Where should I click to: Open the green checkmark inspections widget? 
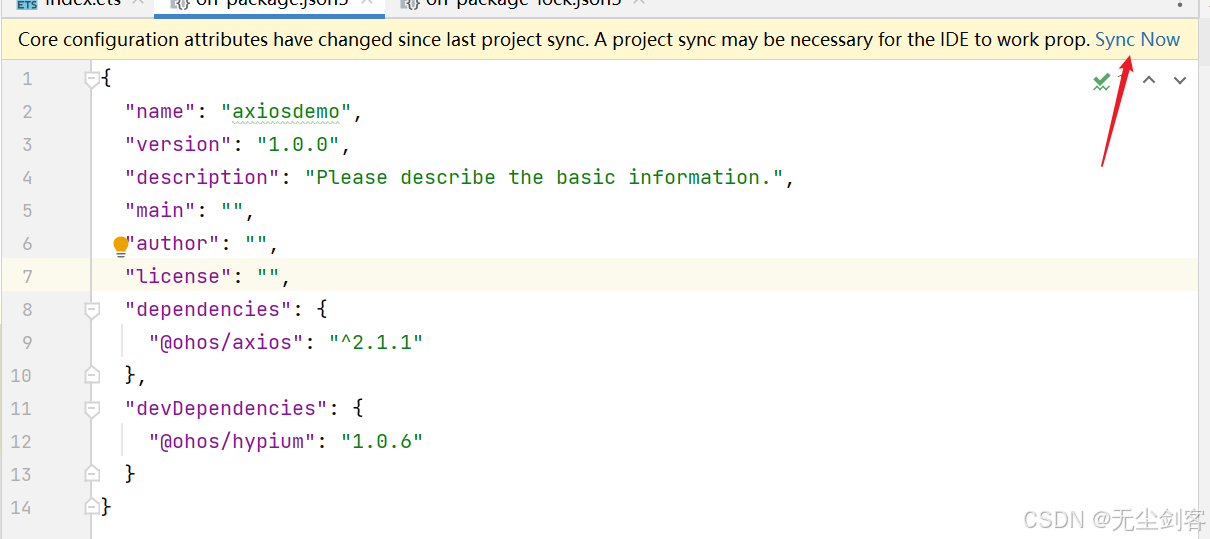pyautogui.click(x=1102, y=81)
